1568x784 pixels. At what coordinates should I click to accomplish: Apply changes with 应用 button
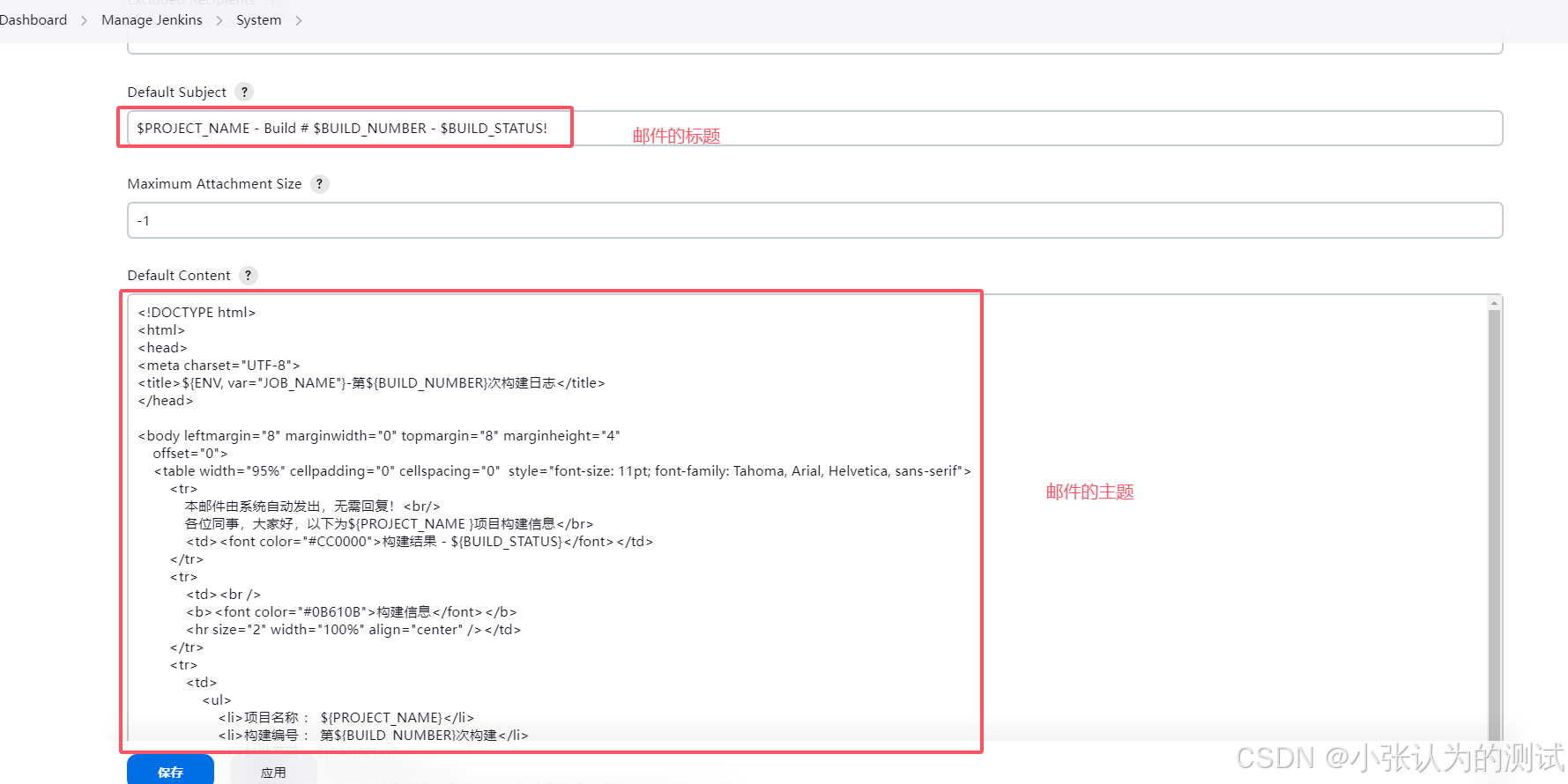point(273,771)
